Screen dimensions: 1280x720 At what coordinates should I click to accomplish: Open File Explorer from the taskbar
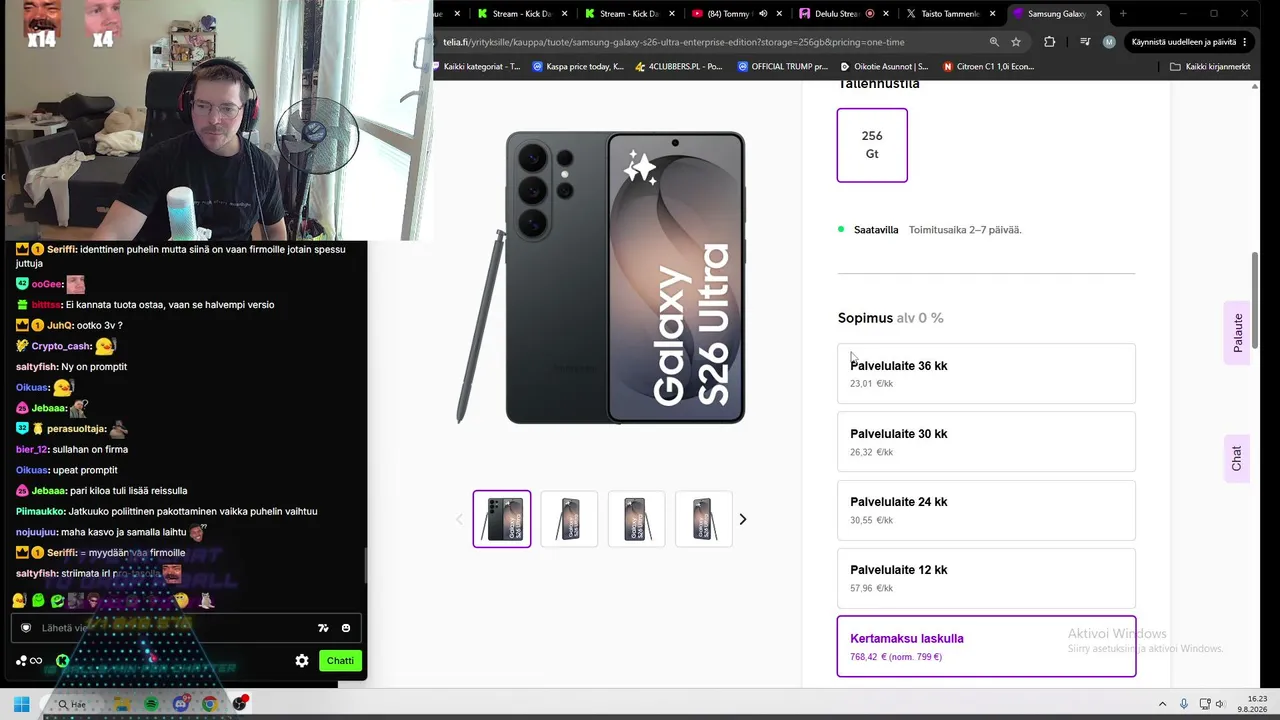[121, 704]
